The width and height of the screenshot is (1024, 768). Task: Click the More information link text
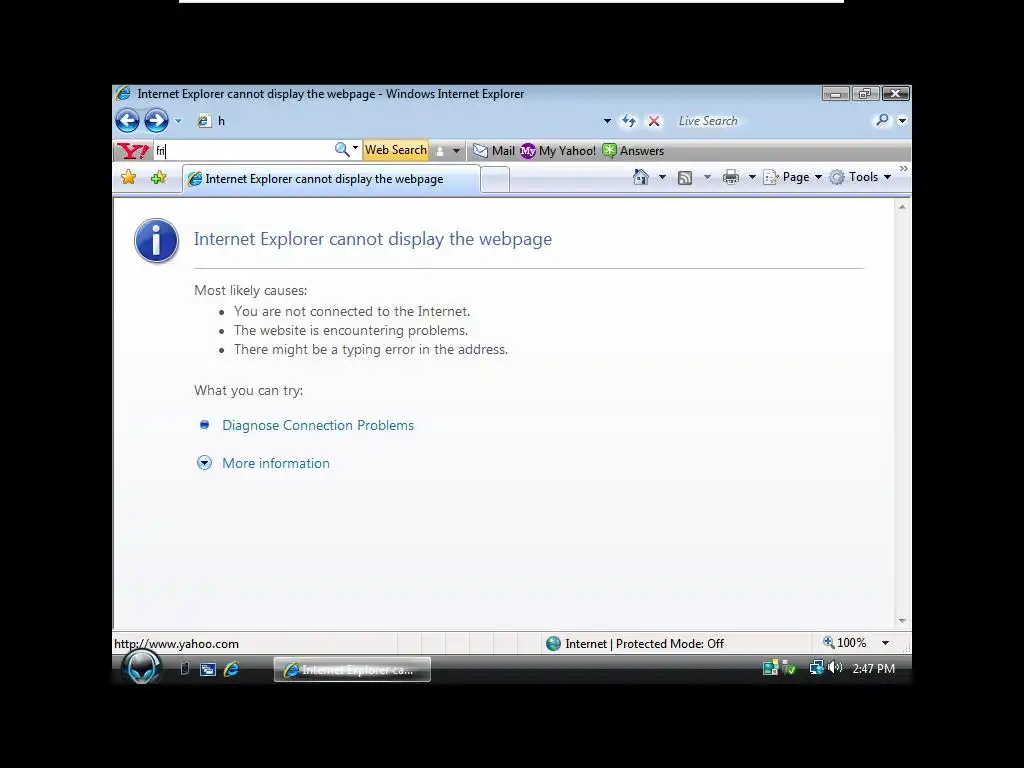point(276,463)
